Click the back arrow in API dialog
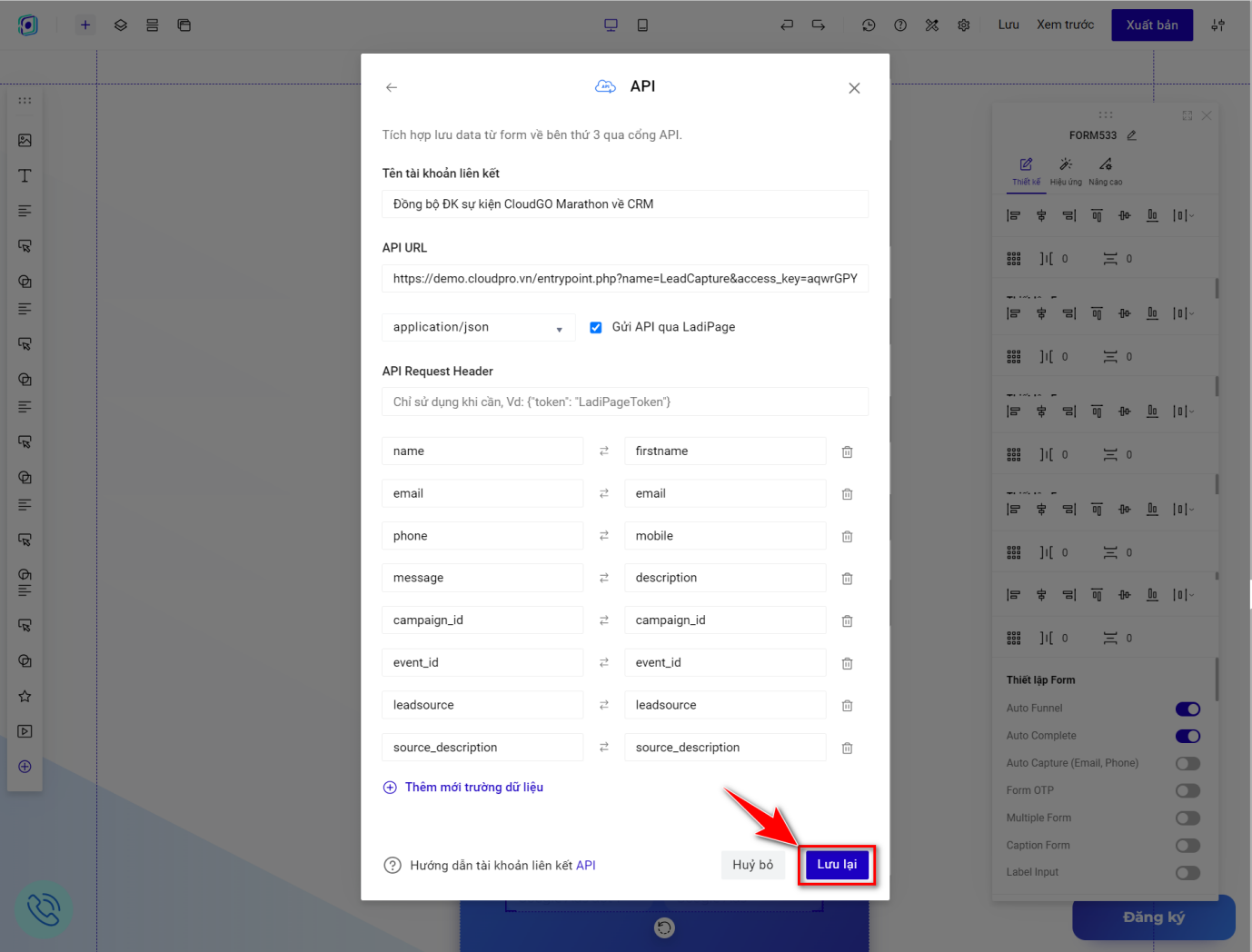 tap(392, 87)
